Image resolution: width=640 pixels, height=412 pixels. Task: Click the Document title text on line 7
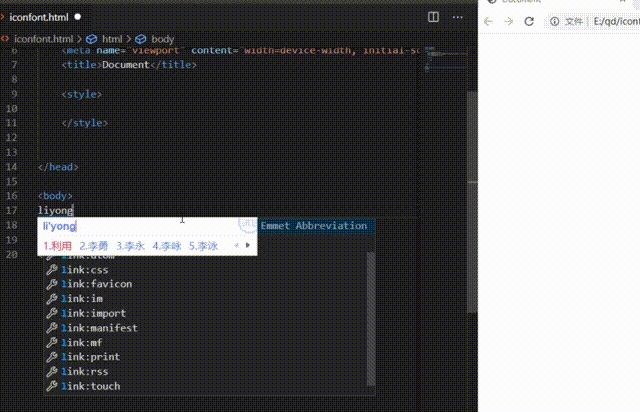pos(126,65)
